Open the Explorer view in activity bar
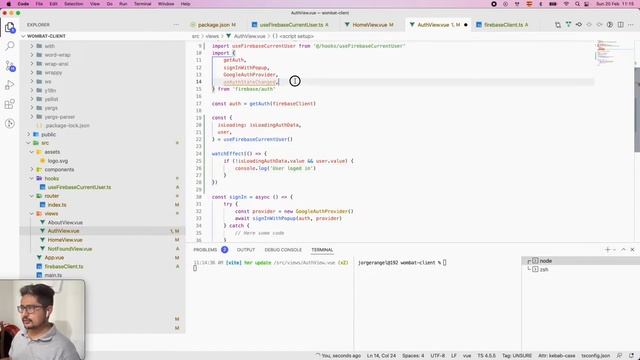This screenshot has height=360, width=640. (10, 27)
